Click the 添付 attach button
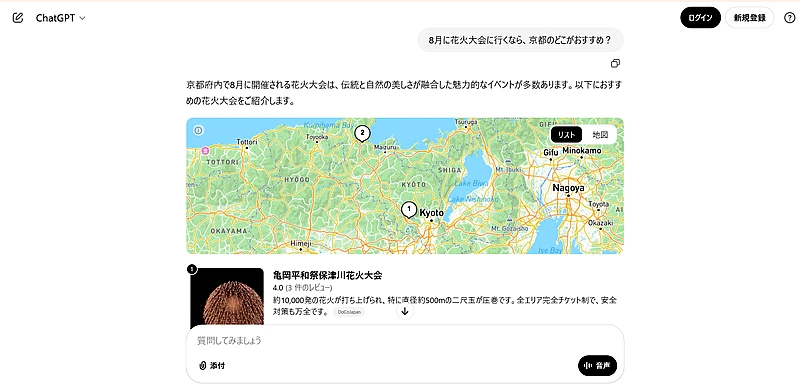 tap(212, 366)
